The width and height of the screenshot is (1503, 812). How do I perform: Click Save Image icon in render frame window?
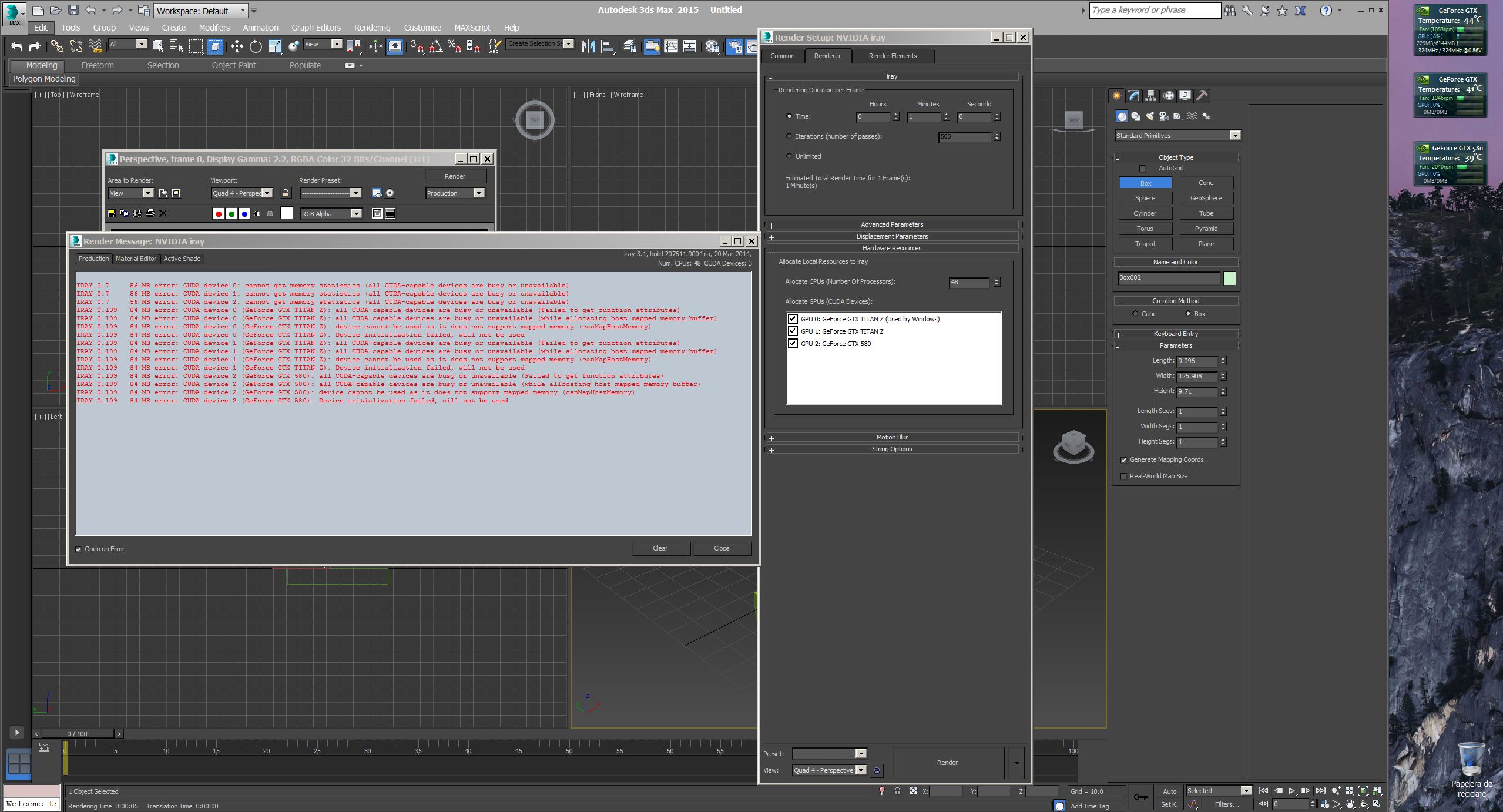tap(112, 213)
